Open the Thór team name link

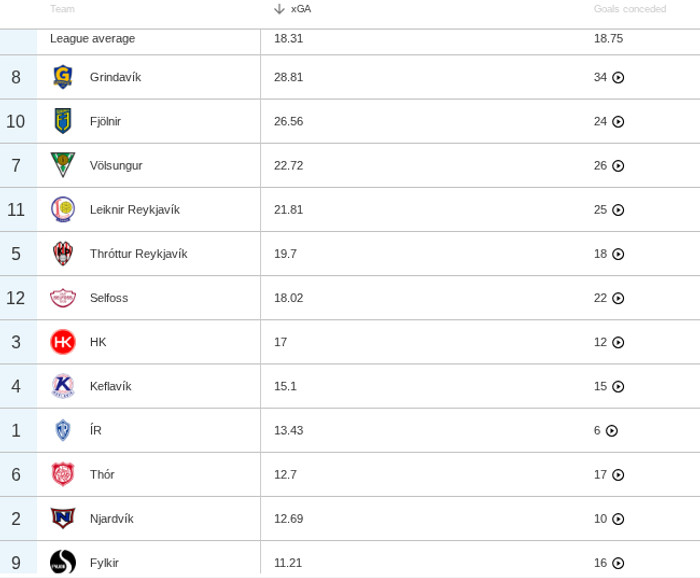coord(102,475)
